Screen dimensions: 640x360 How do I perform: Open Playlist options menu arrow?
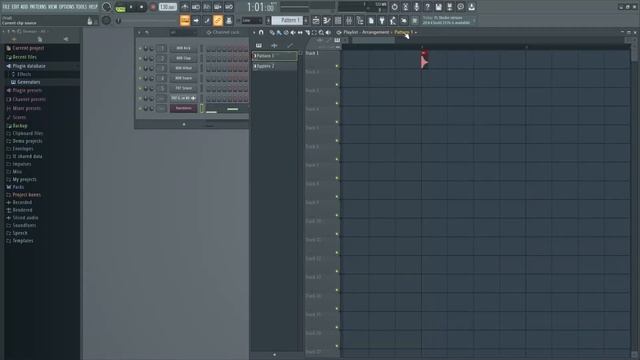point(254,32)
